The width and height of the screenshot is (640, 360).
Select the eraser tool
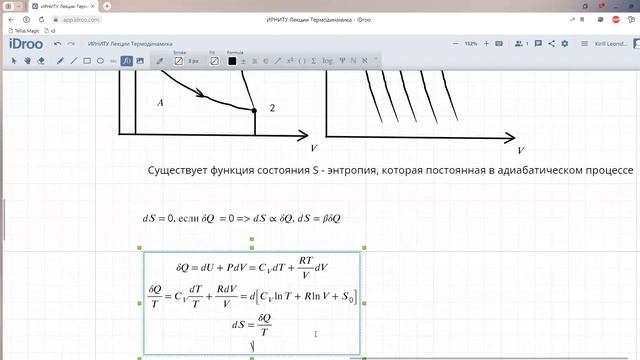coord(41,61)
